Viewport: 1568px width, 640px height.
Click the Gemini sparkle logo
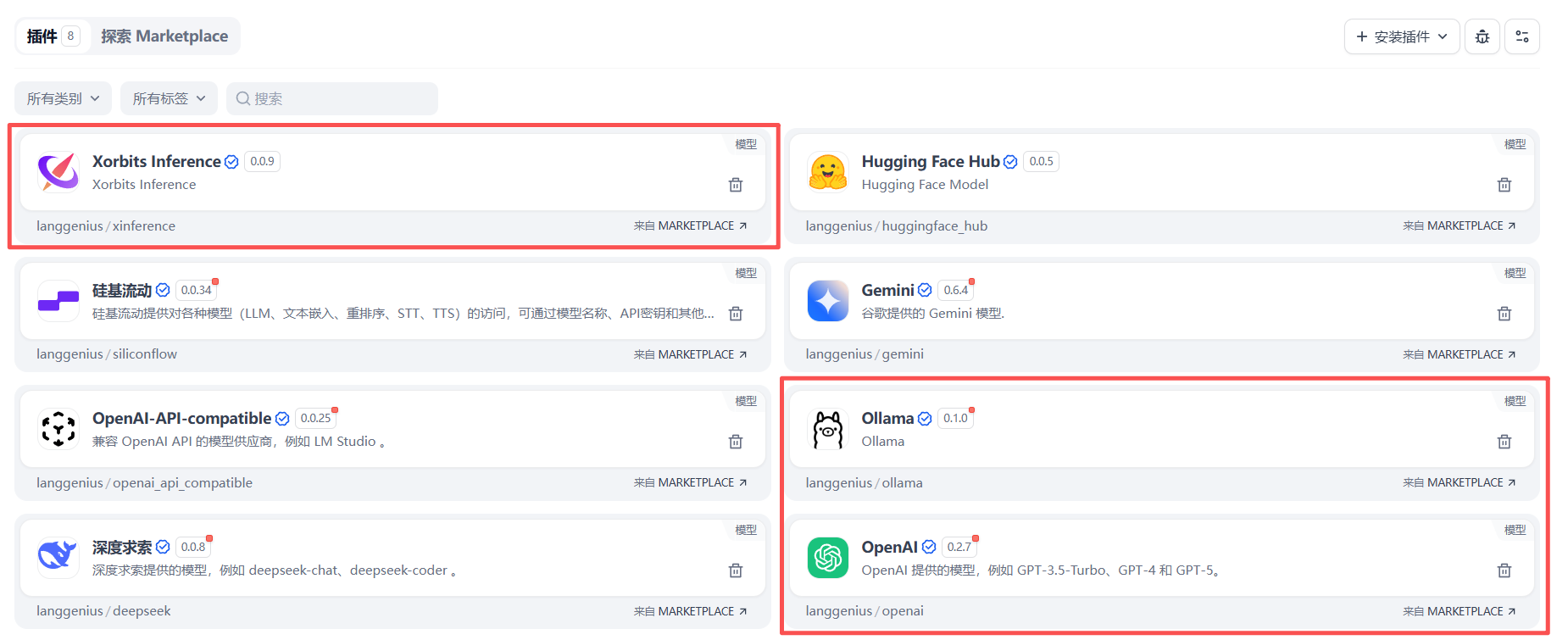(x=828, y=301)
